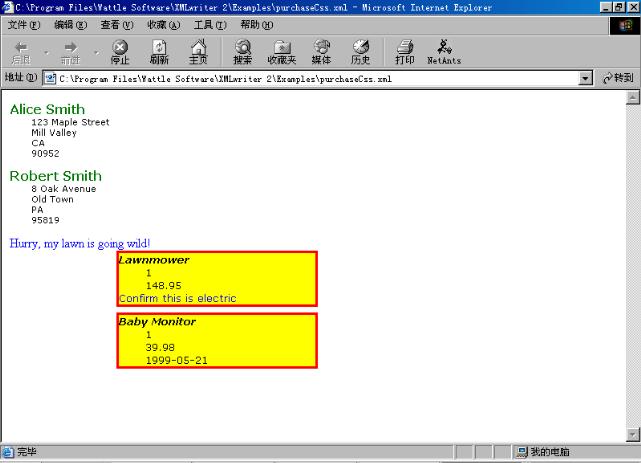
Task: Click the text 'Mill Valley'
Action: coord(54,133)
